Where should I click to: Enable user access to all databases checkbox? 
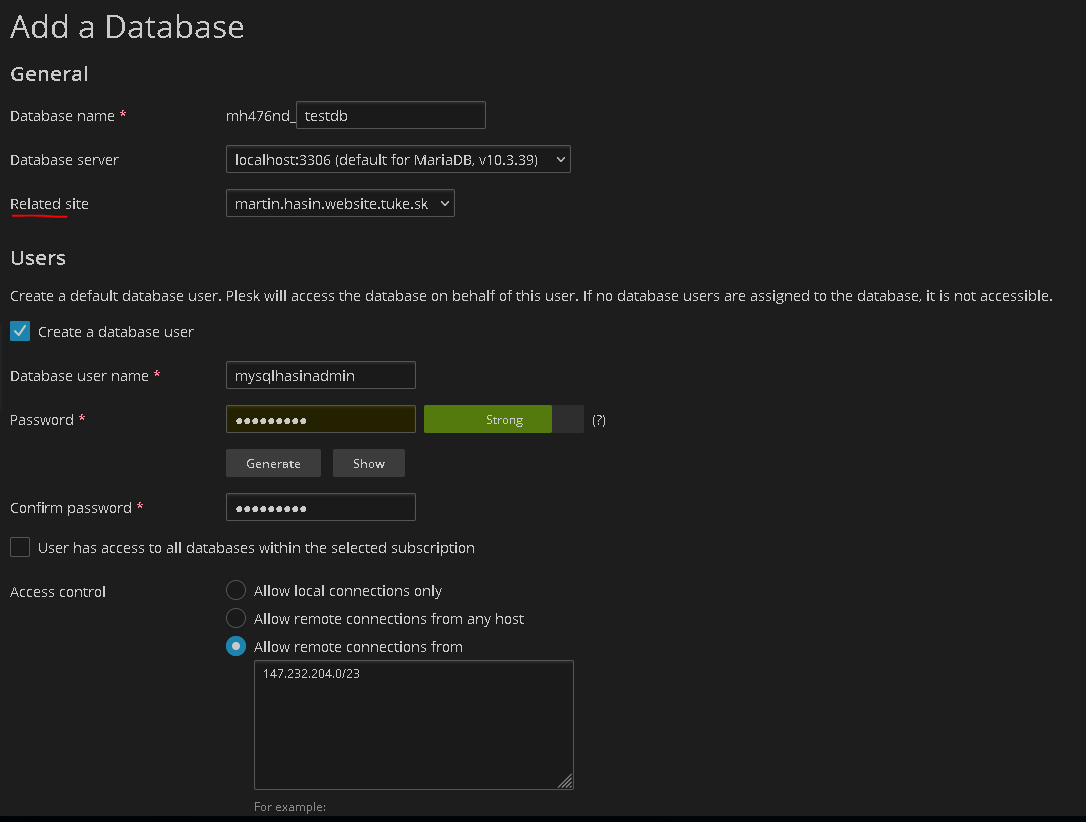[20, 547]
